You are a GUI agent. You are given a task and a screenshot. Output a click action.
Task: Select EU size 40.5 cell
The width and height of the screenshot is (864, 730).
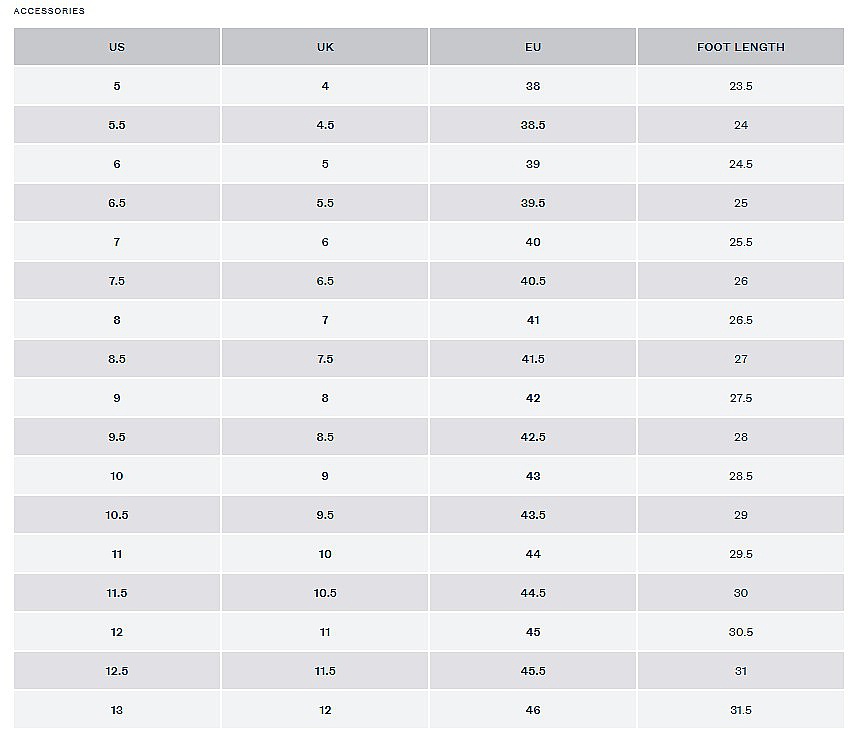point(533,281)
